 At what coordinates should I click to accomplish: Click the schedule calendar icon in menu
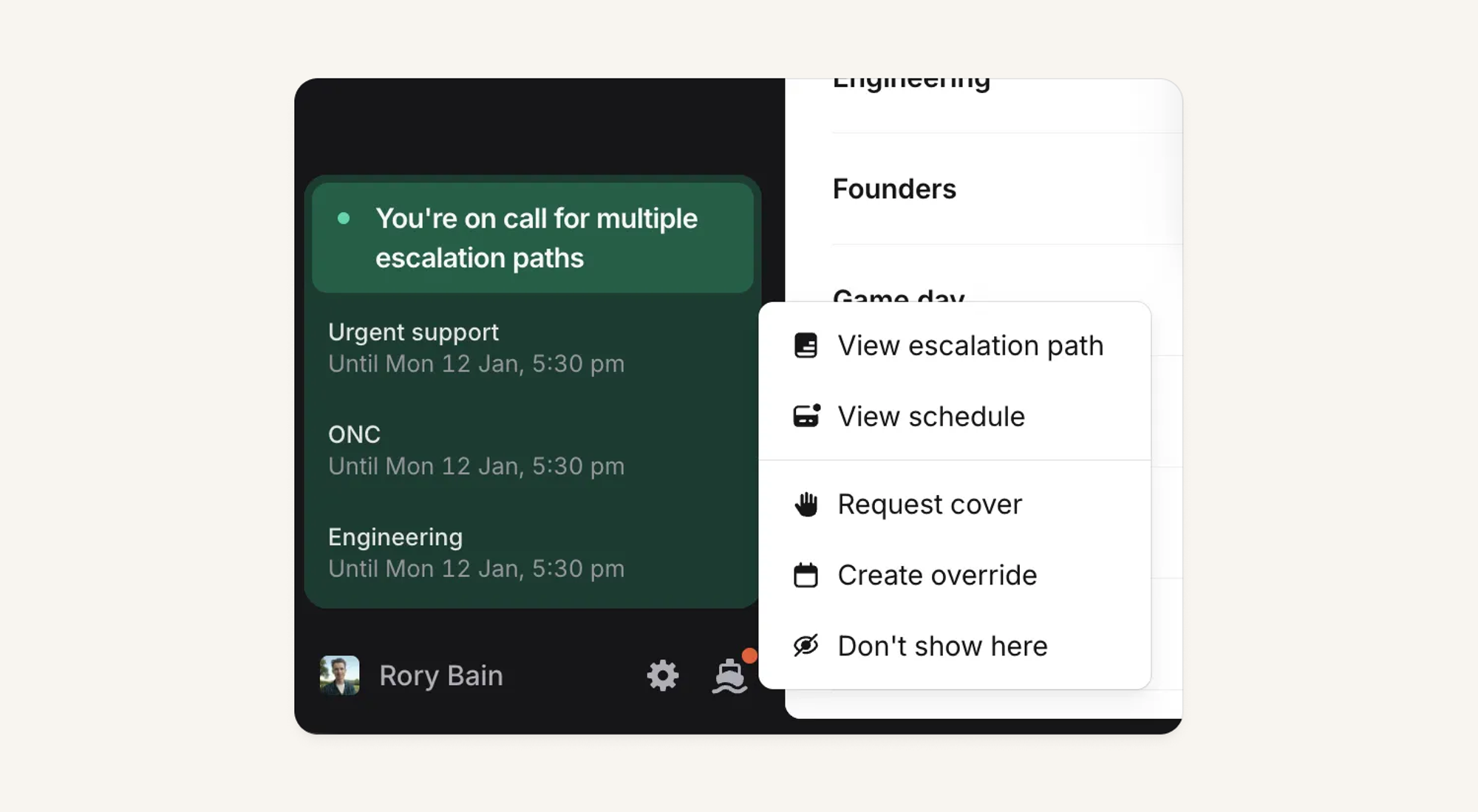[x=806, y=417]
